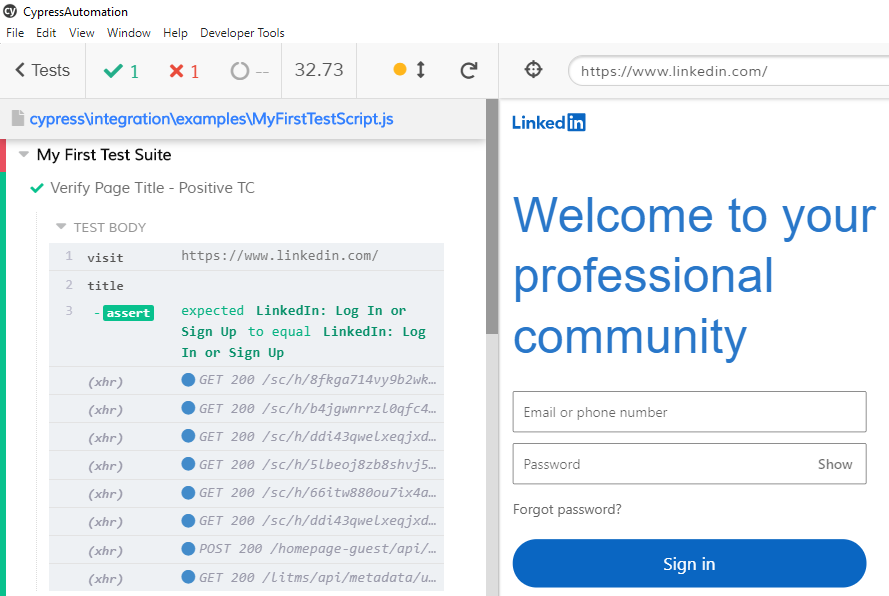Open the MyFirstTestScript.js spec file link
Screen dimensions: 889x596
click(211, 119)
